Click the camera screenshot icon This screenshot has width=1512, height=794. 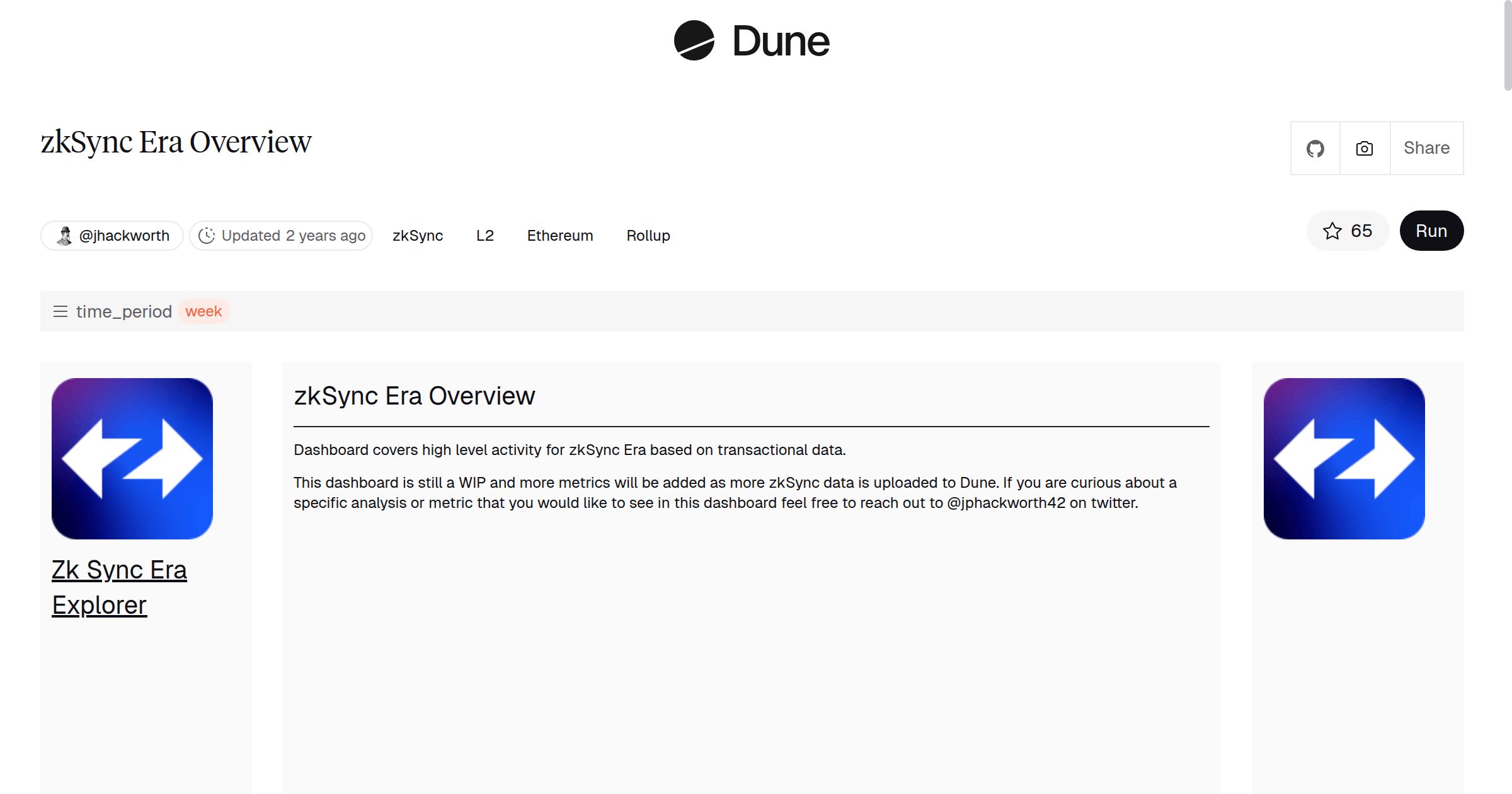1364,149
